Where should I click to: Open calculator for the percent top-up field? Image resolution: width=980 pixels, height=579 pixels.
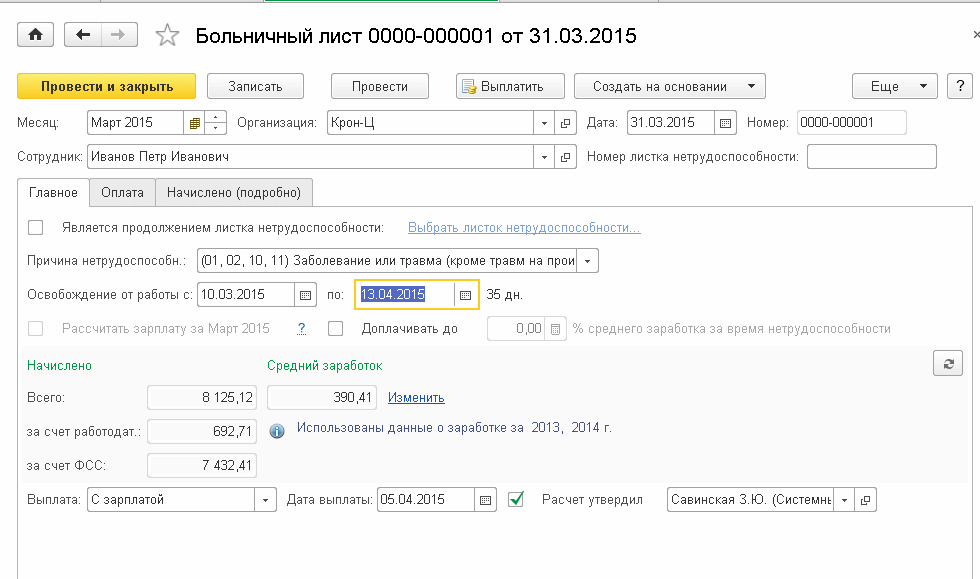pos(556,330)
